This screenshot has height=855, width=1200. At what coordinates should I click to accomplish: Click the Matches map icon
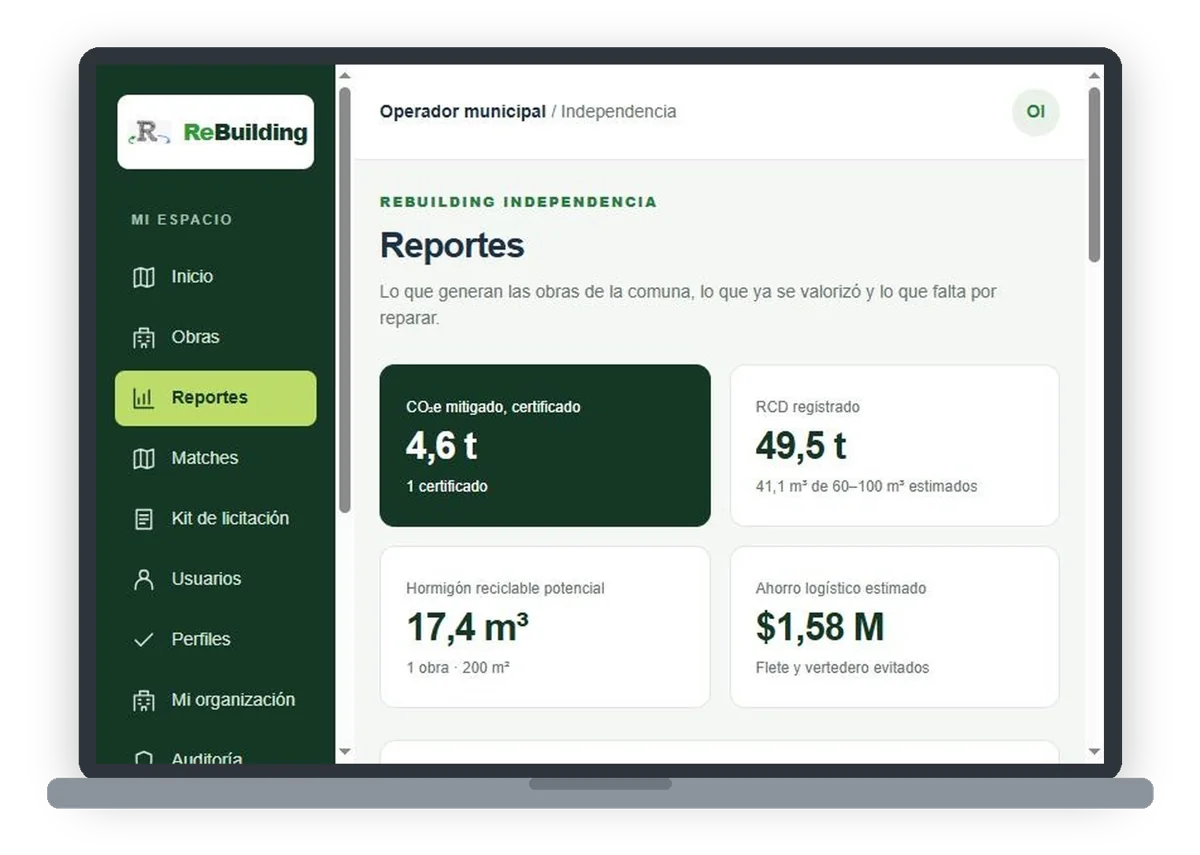(144, 459)
